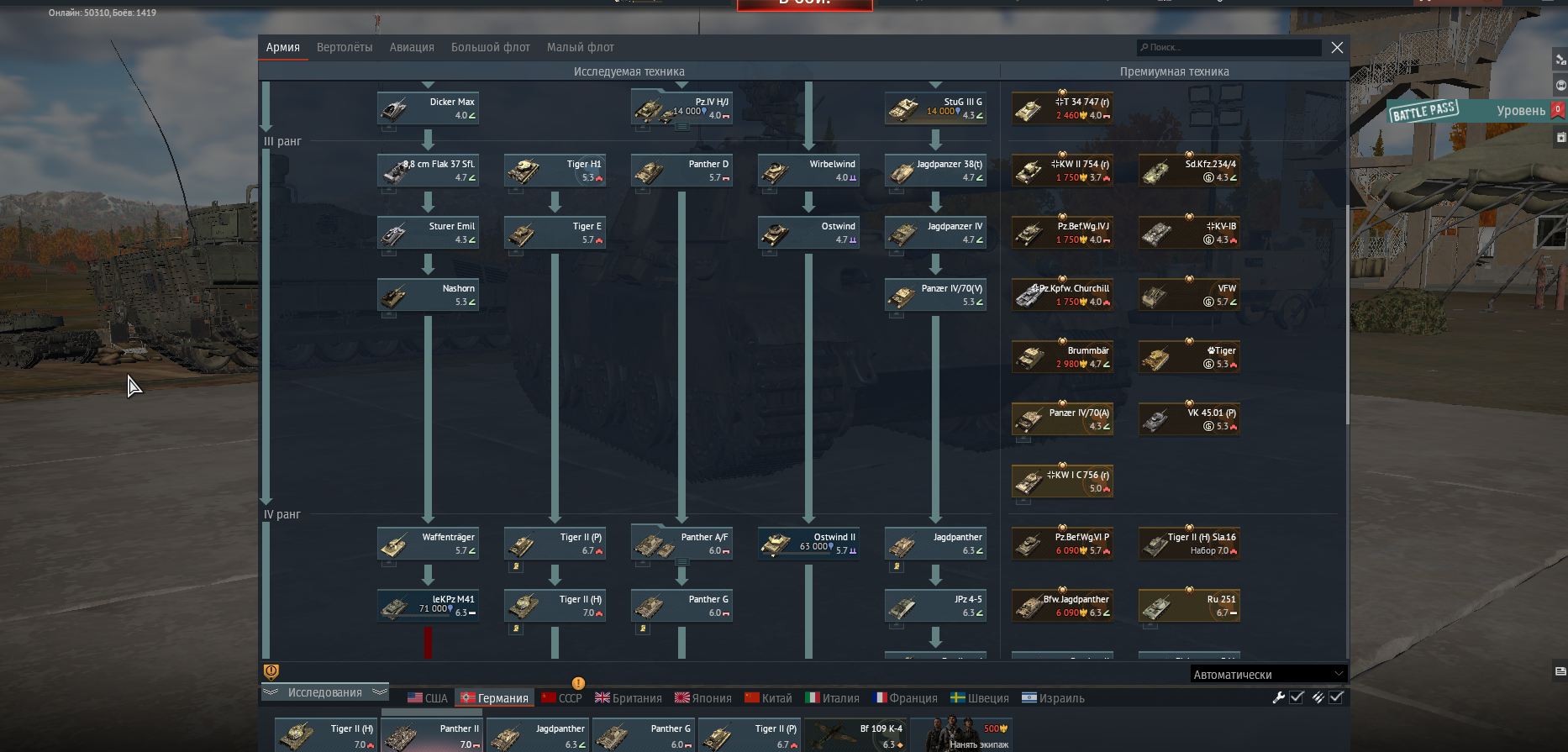The height and width of the screenshot is (752, 1568).
Task: Select the Tiger H1 vehicle card
Action: (x=555, y=171)
